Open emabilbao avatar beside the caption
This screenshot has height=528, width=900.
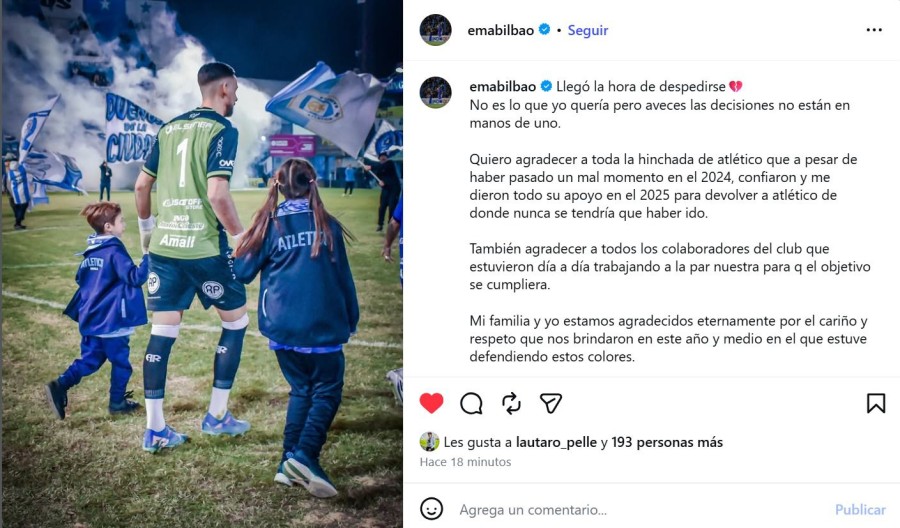pos(436,92)
